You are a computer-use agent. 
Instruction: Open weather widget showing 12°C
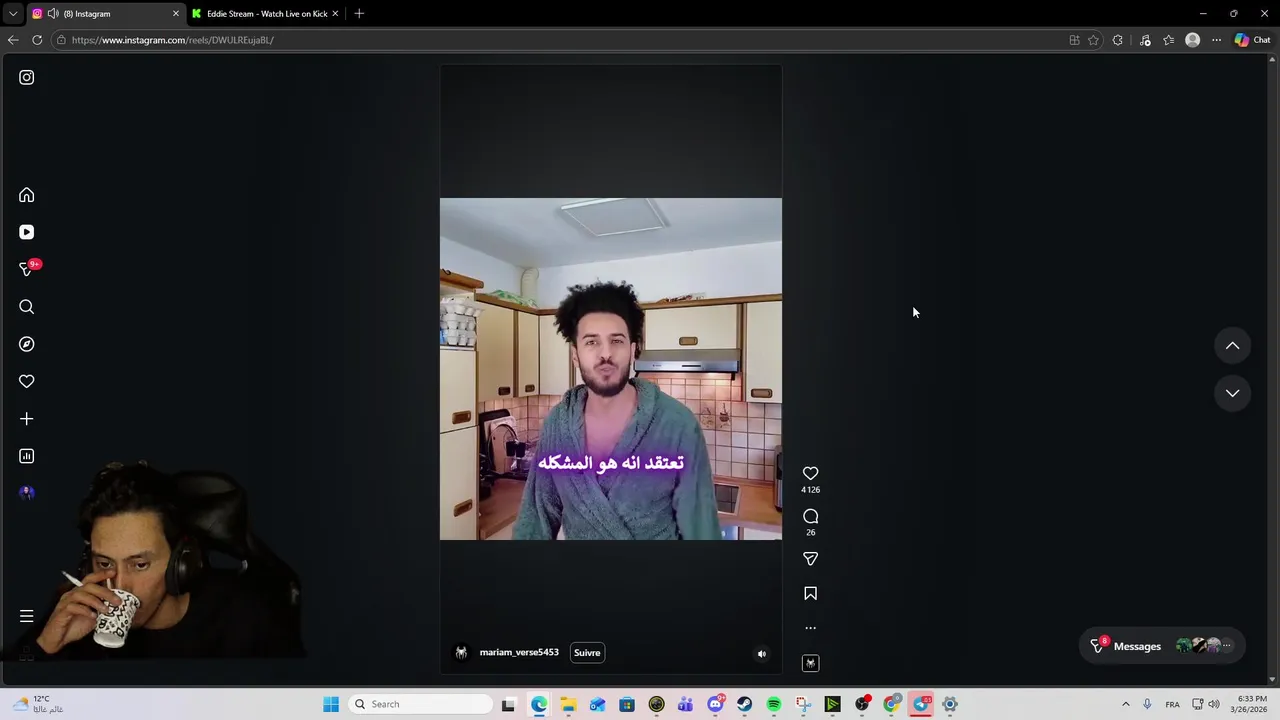pyautogui.click(x=38, y=704)
